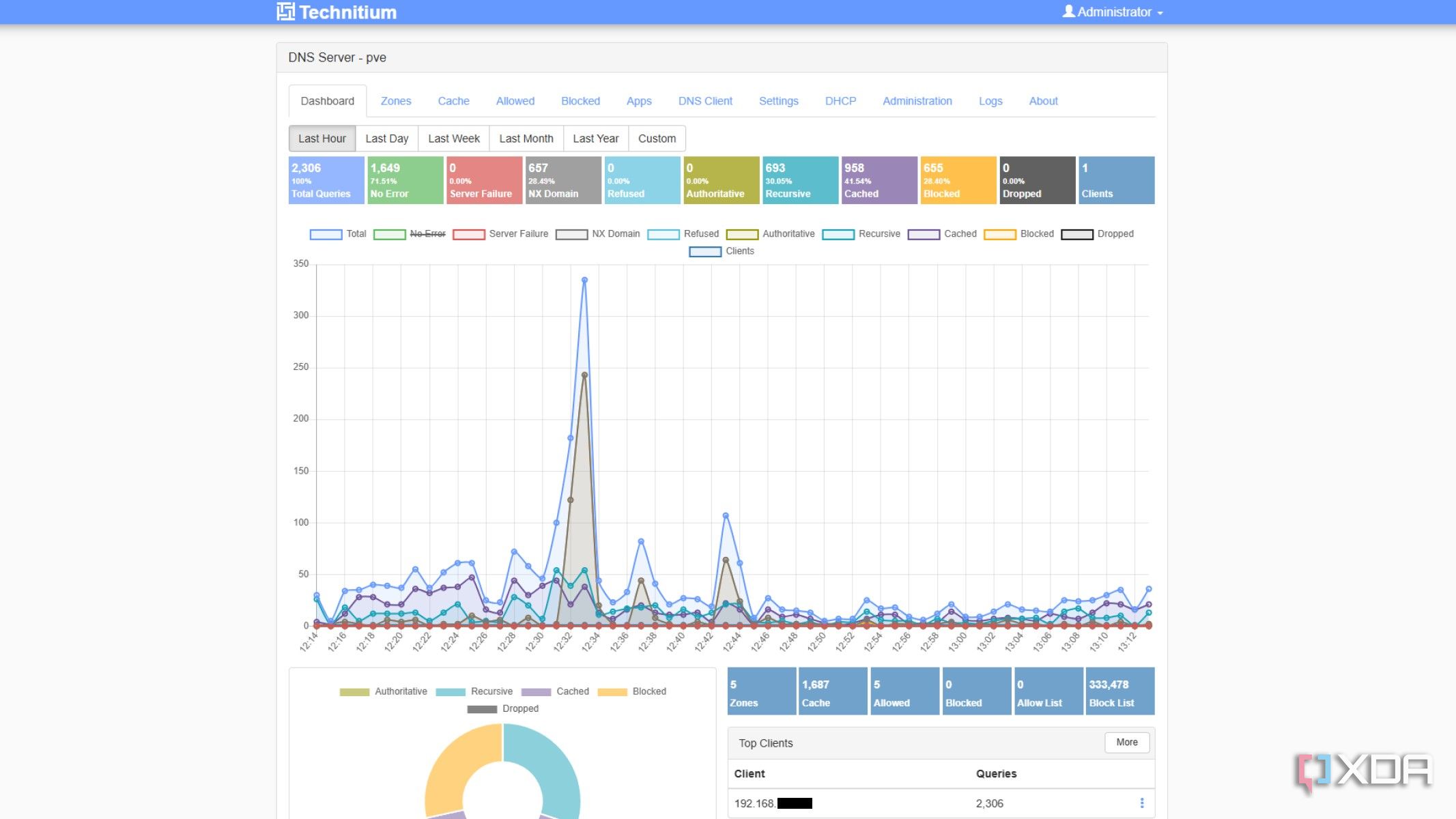This screenshot has height=819, width=1456.
Task: Toggle the Cached series legend box
Action: tap(924, 234)
